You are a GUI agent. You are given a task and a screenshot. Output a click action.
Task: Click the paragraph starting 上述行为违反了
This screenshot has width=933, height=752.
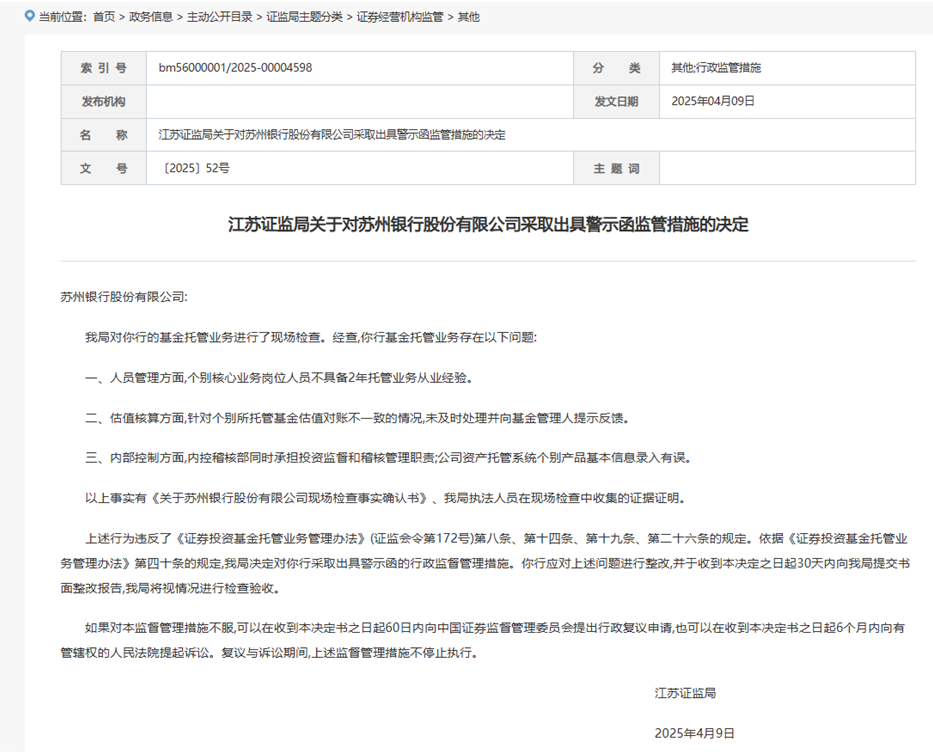(x=485, y=563)
